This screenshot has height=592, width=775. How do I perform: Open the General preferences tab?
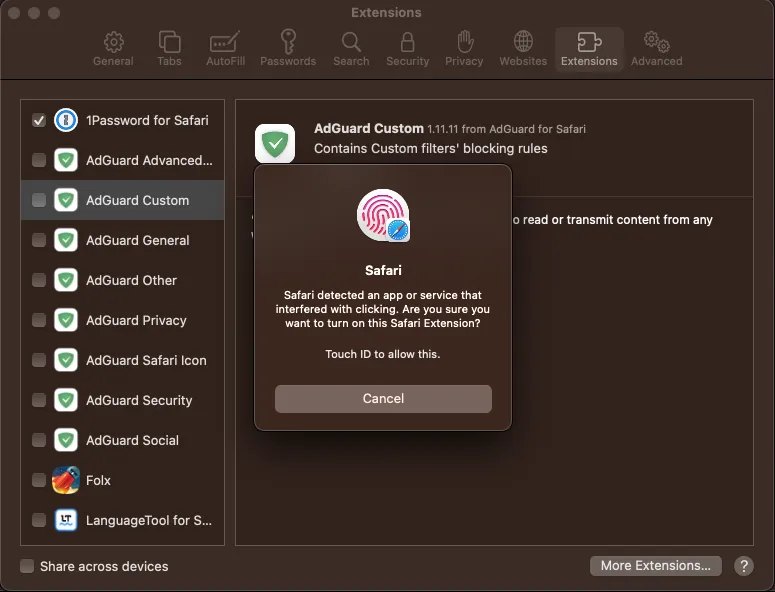(113, 49)
